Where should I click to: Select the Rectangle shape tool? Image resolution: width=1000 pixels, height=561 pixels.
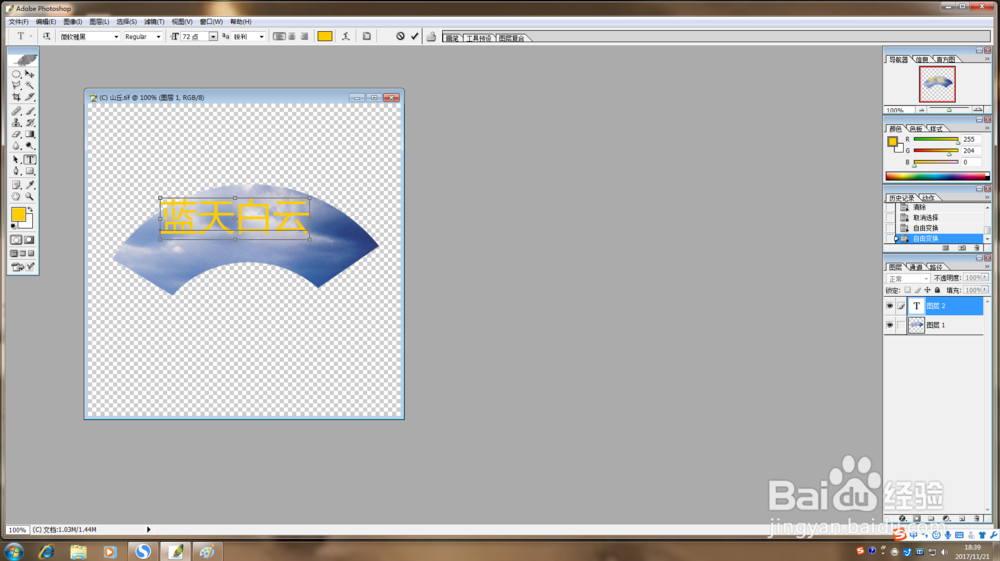coord(29,171)
